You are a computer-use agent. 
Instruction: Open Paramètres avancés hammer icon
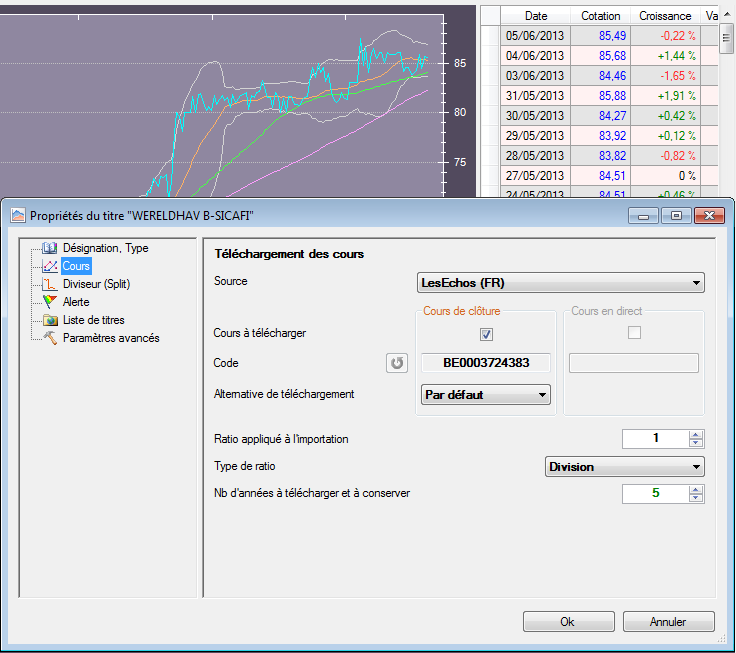(x=50, y=338)
